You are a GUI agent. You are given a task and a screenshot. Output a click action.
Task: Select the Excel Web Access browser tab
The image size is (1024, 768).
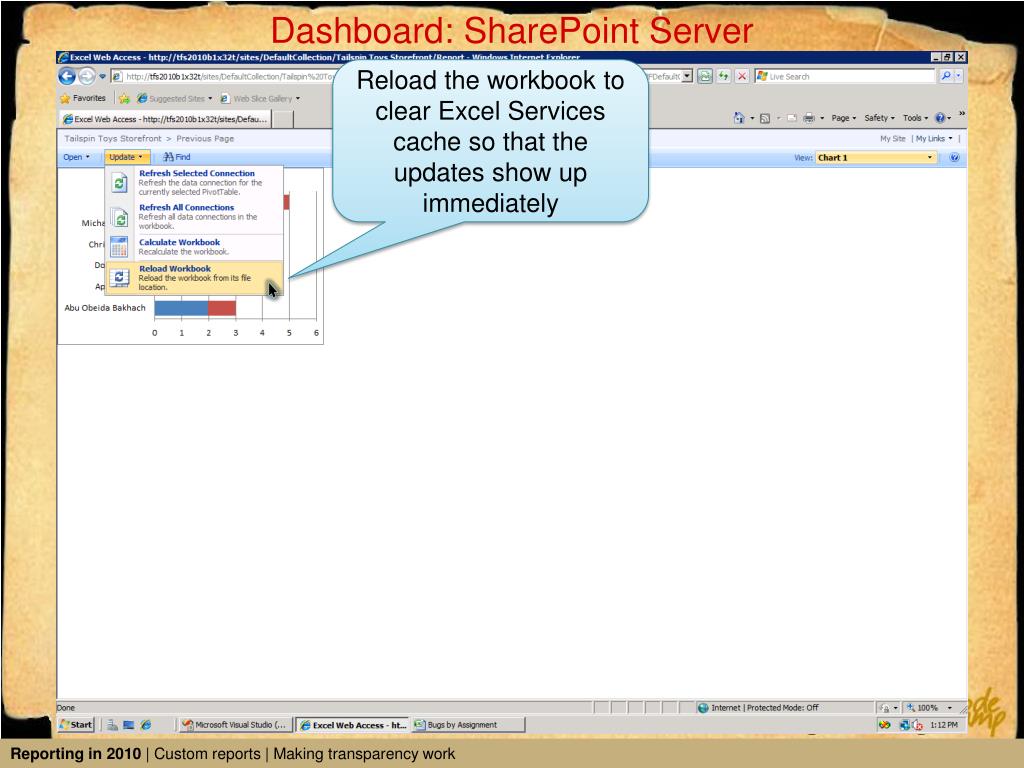[165, 119]
